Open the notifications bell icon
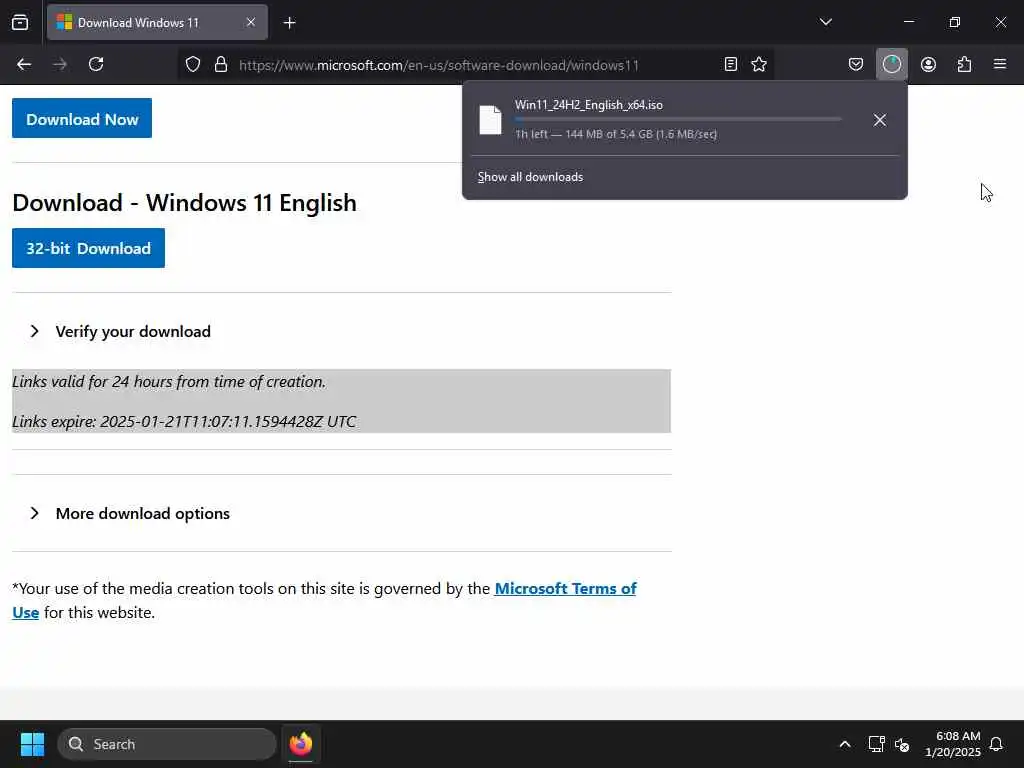This screenshot has width=1024, height=768. click(996, 744)
